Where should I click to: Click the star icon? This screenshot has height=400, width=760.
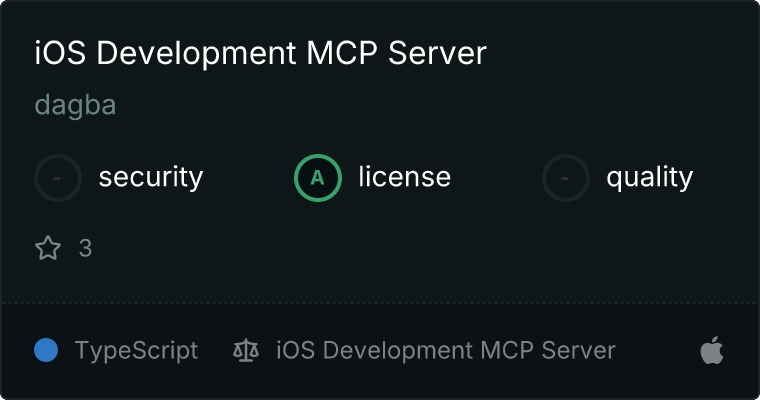[x=48, y=248]
